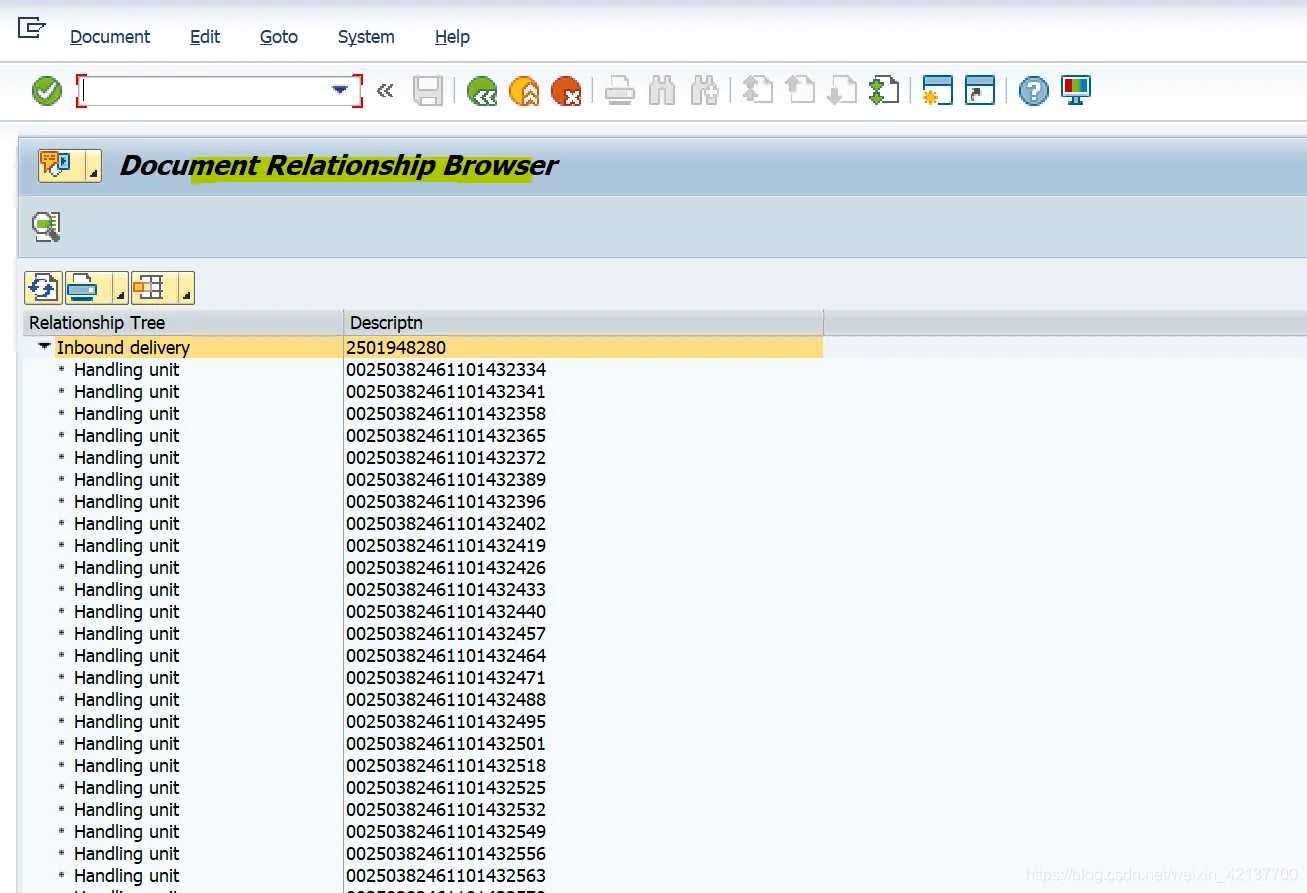
Task: Open the command field history dropdown
Action: (340, 91)
